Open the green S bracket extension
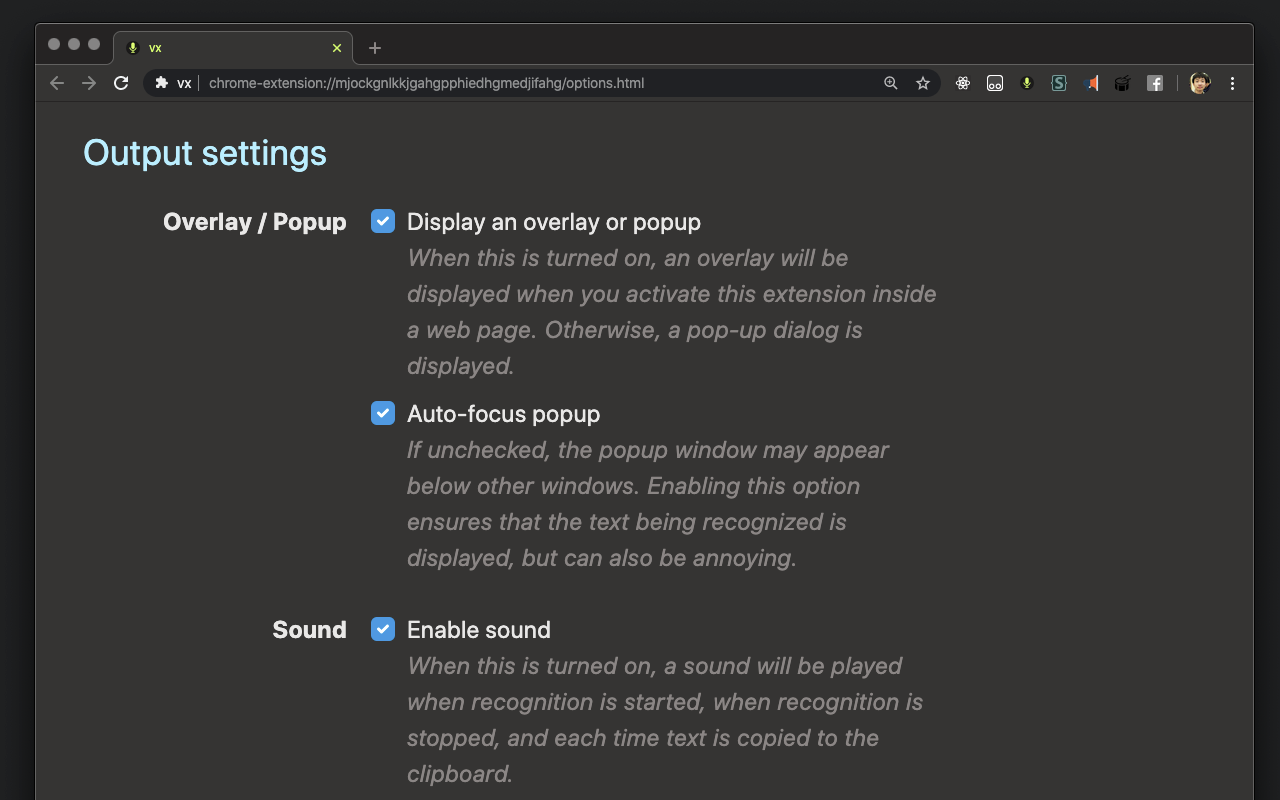This screenshot has height=800, width=1280. pos(1059,83)
